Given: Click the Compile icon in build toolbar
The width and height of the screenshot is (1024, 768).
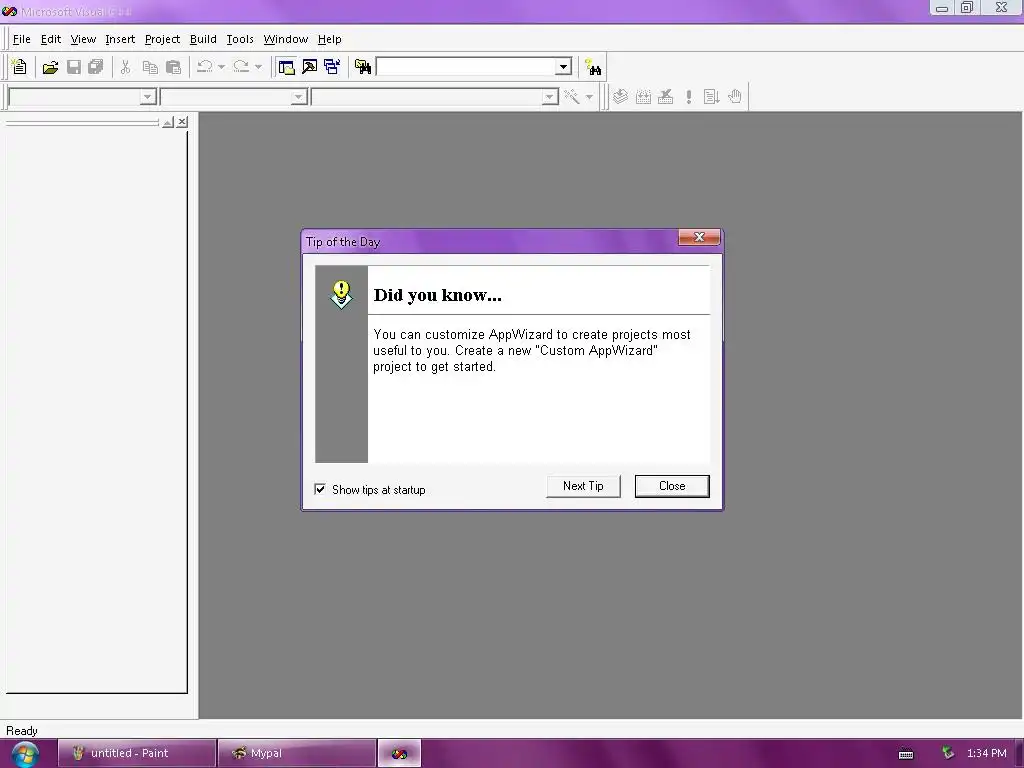Looking at the screenshot, I should click(620, 97).
